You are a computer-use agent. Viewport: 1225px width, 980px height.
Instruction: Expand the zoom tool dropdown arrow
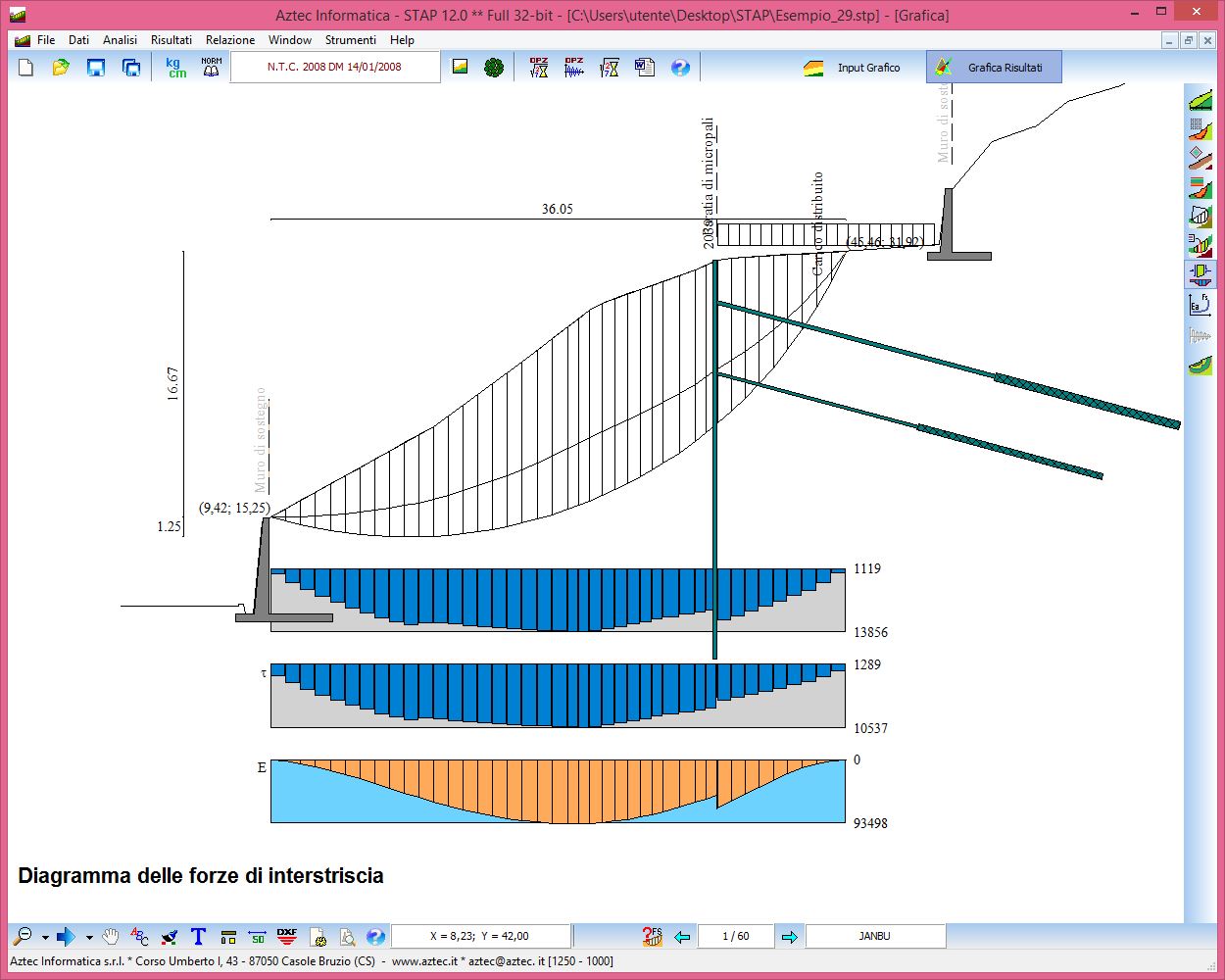[x=45, y=938]
